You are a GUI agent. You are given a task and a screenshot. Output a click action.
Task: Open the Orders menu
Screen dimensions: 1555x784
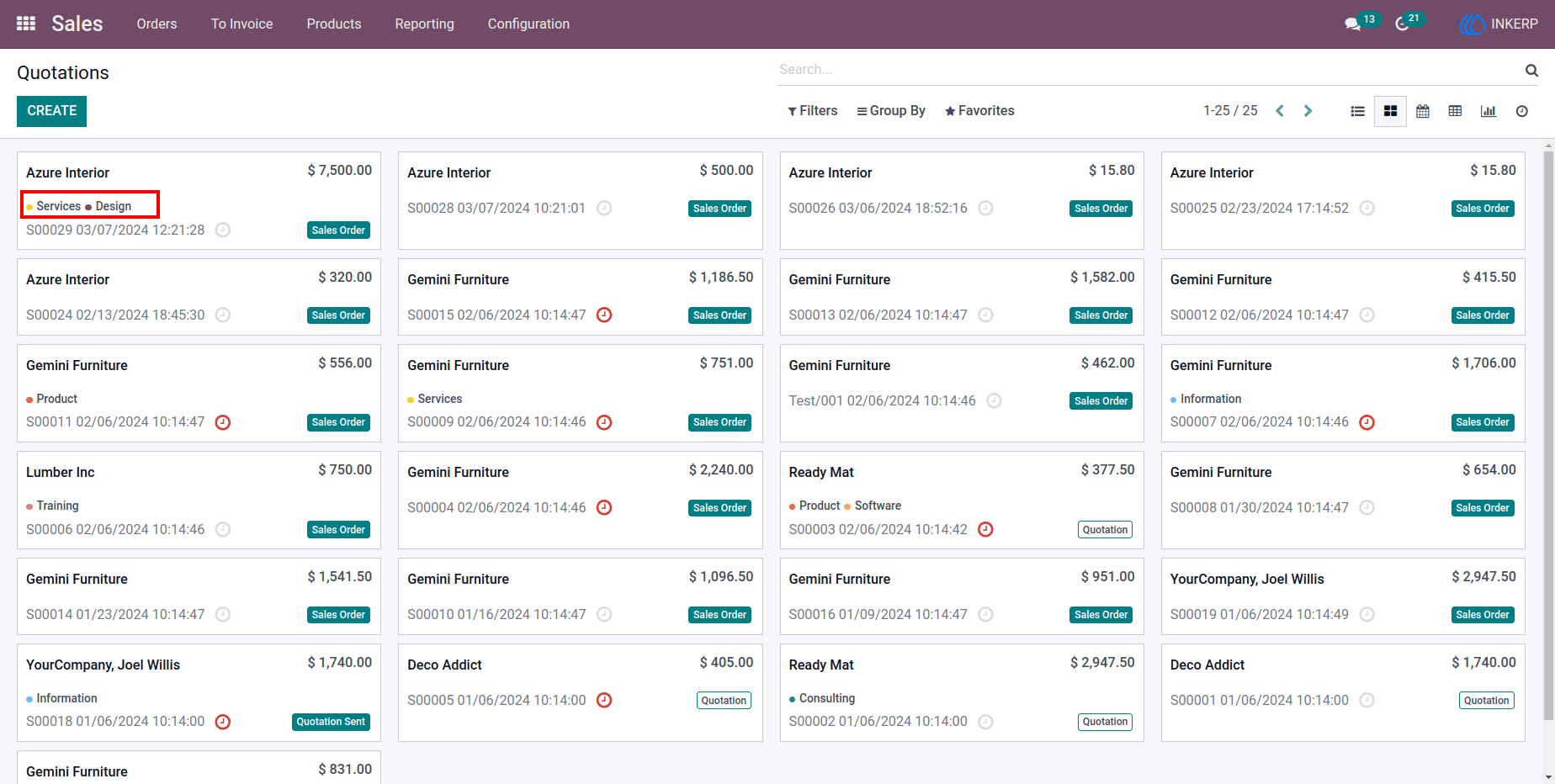[157, 24]
